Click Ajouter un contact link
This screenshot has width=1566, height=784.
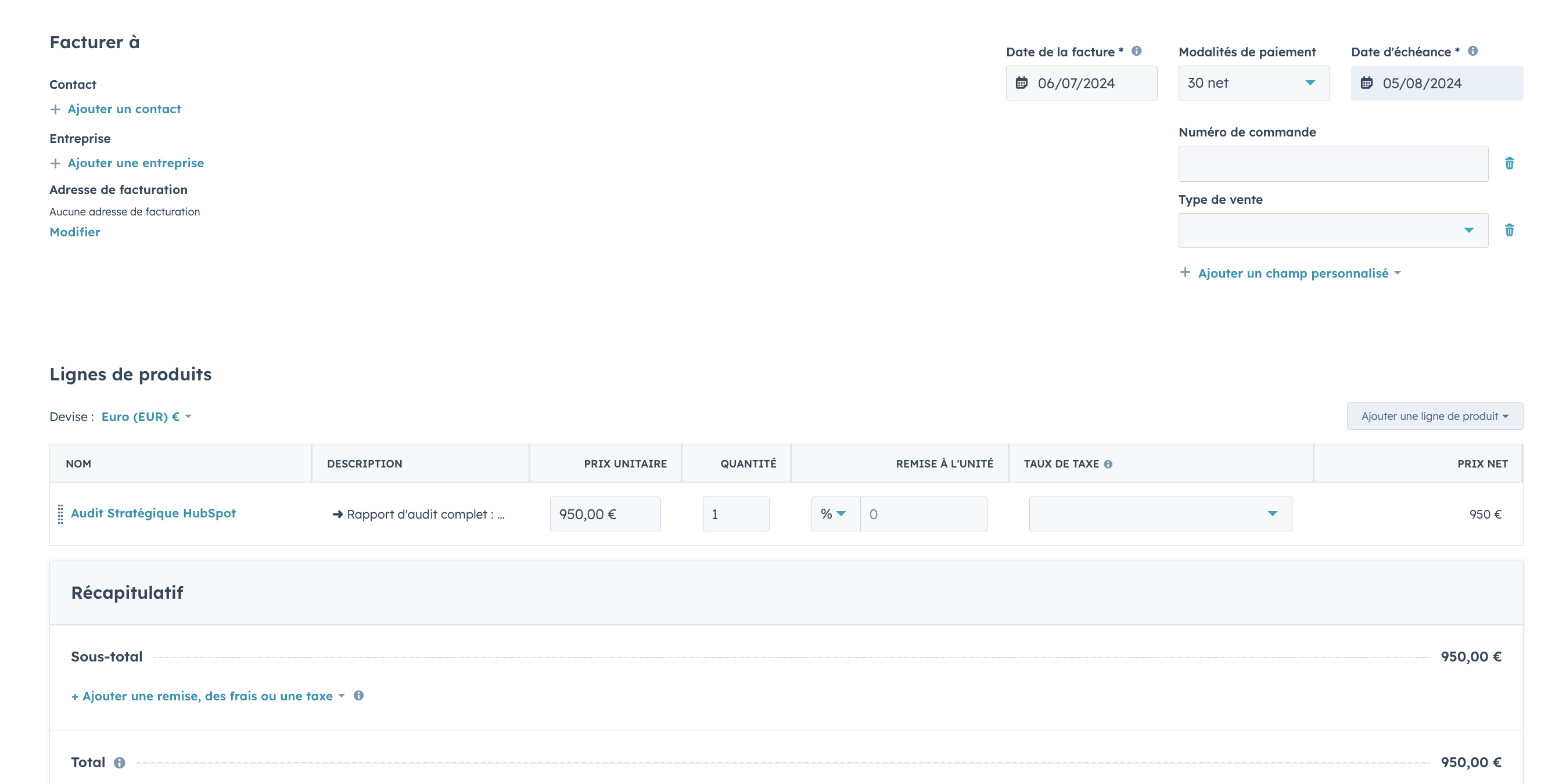124,109
